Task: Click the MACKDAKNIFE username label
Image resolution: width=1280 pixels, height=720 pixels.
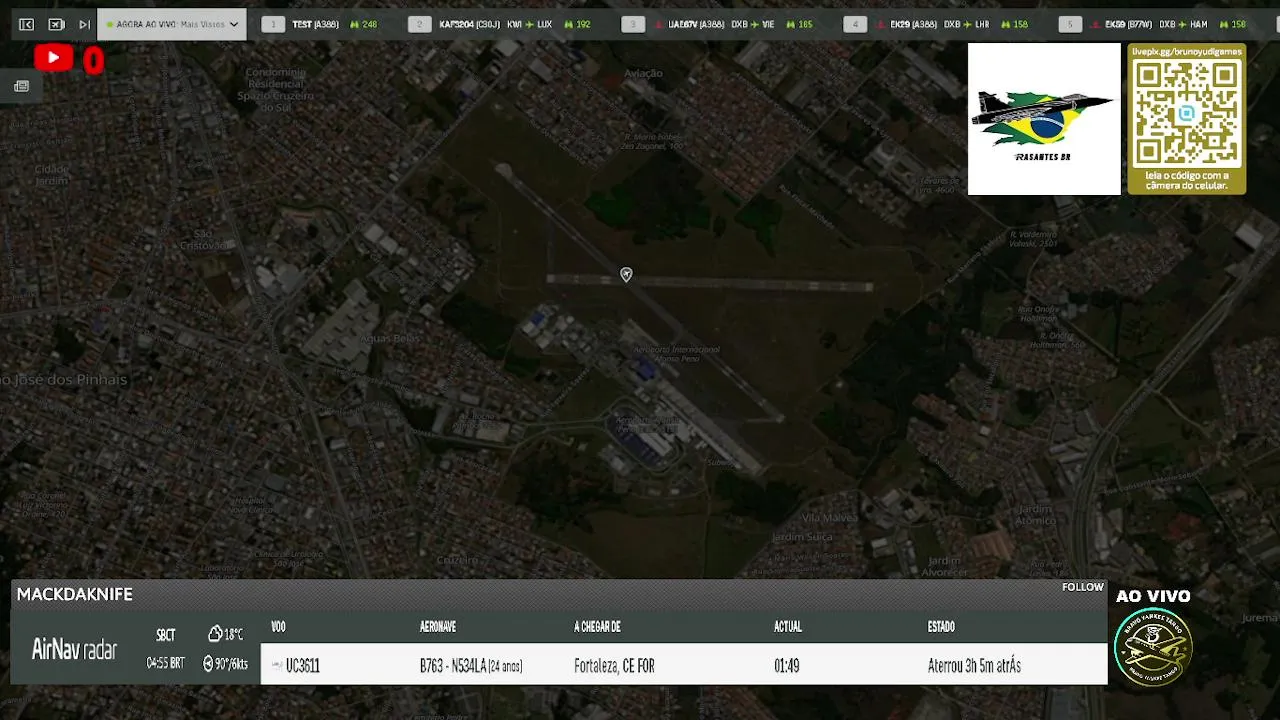Action: 75,594
